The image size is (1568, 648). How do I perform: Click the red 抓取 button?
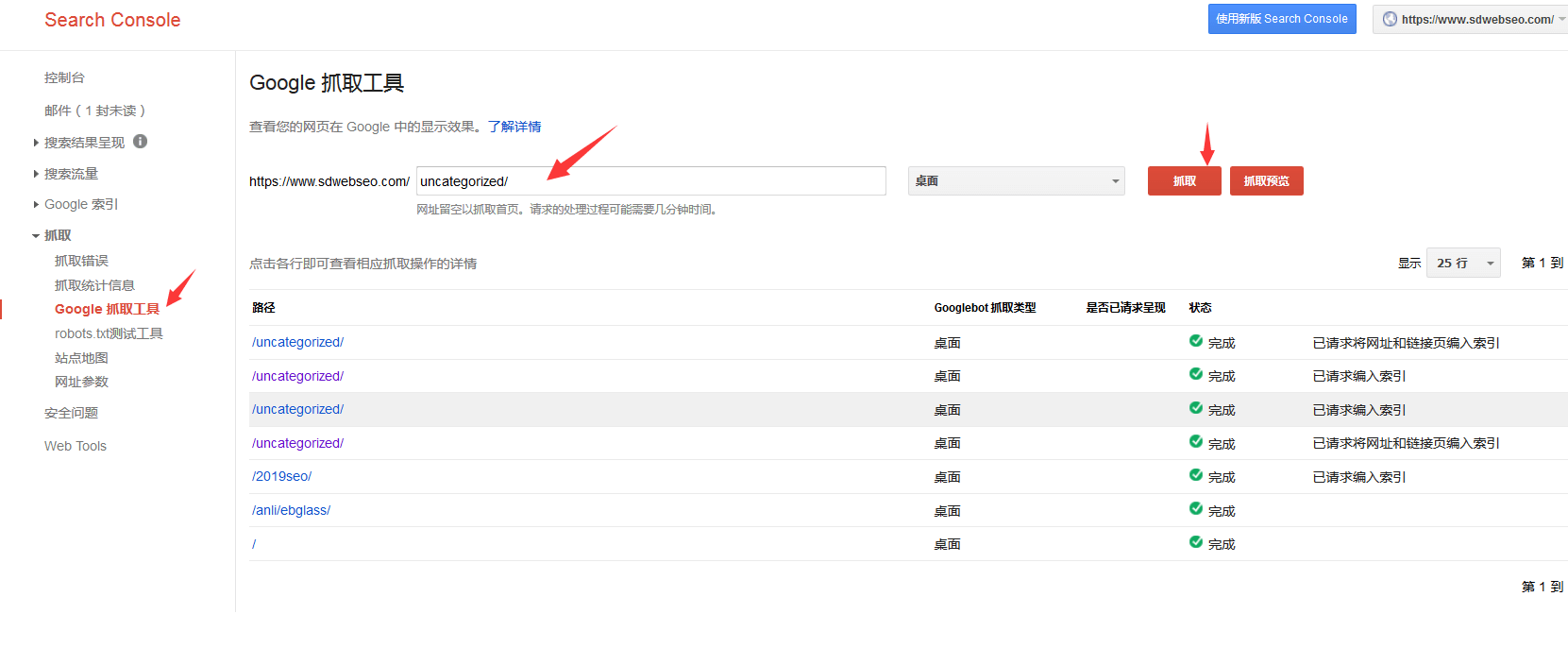click(x=1185, y=180)
